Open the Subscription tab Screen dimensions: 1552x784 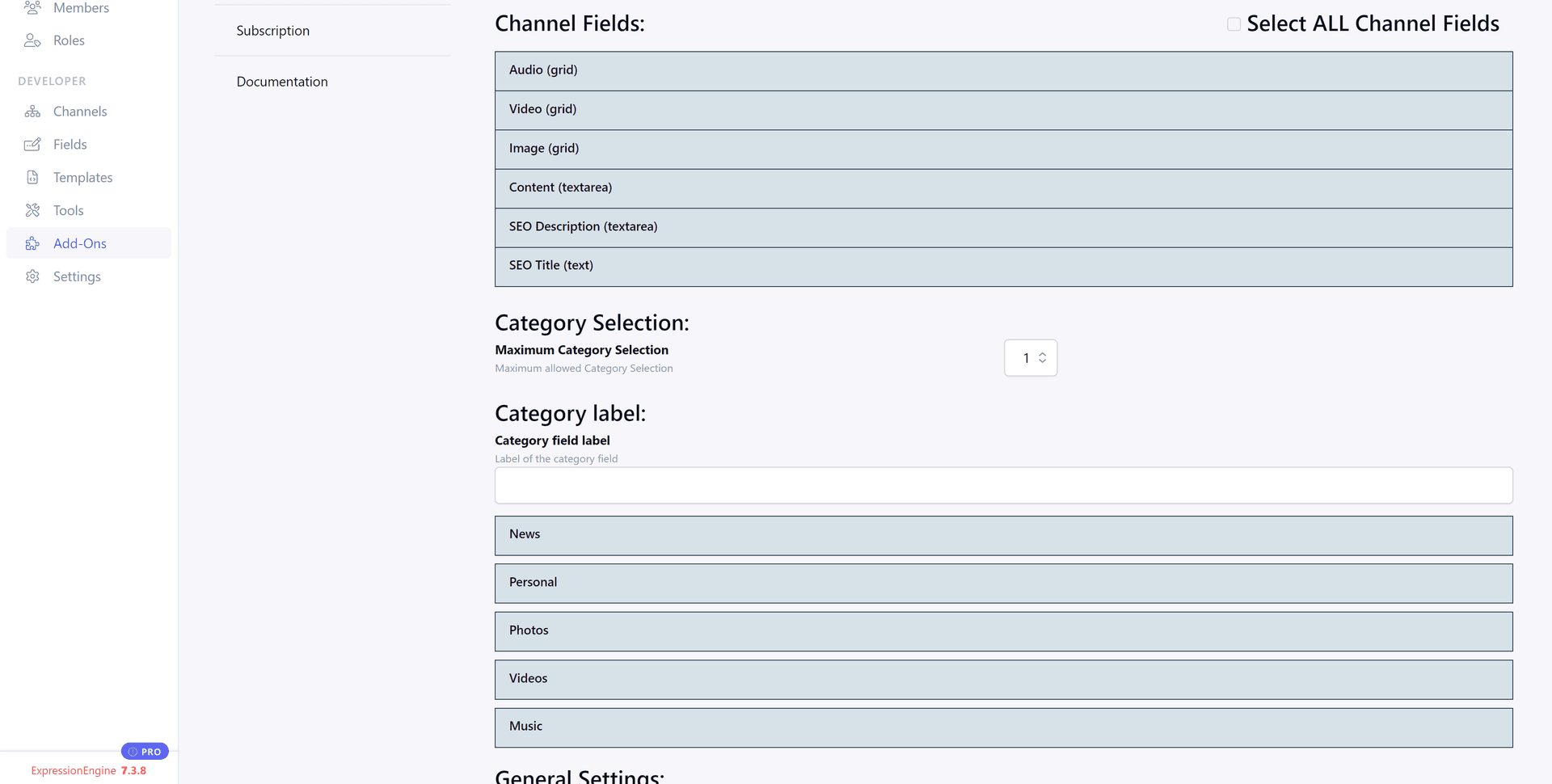(x=273, y=31)
